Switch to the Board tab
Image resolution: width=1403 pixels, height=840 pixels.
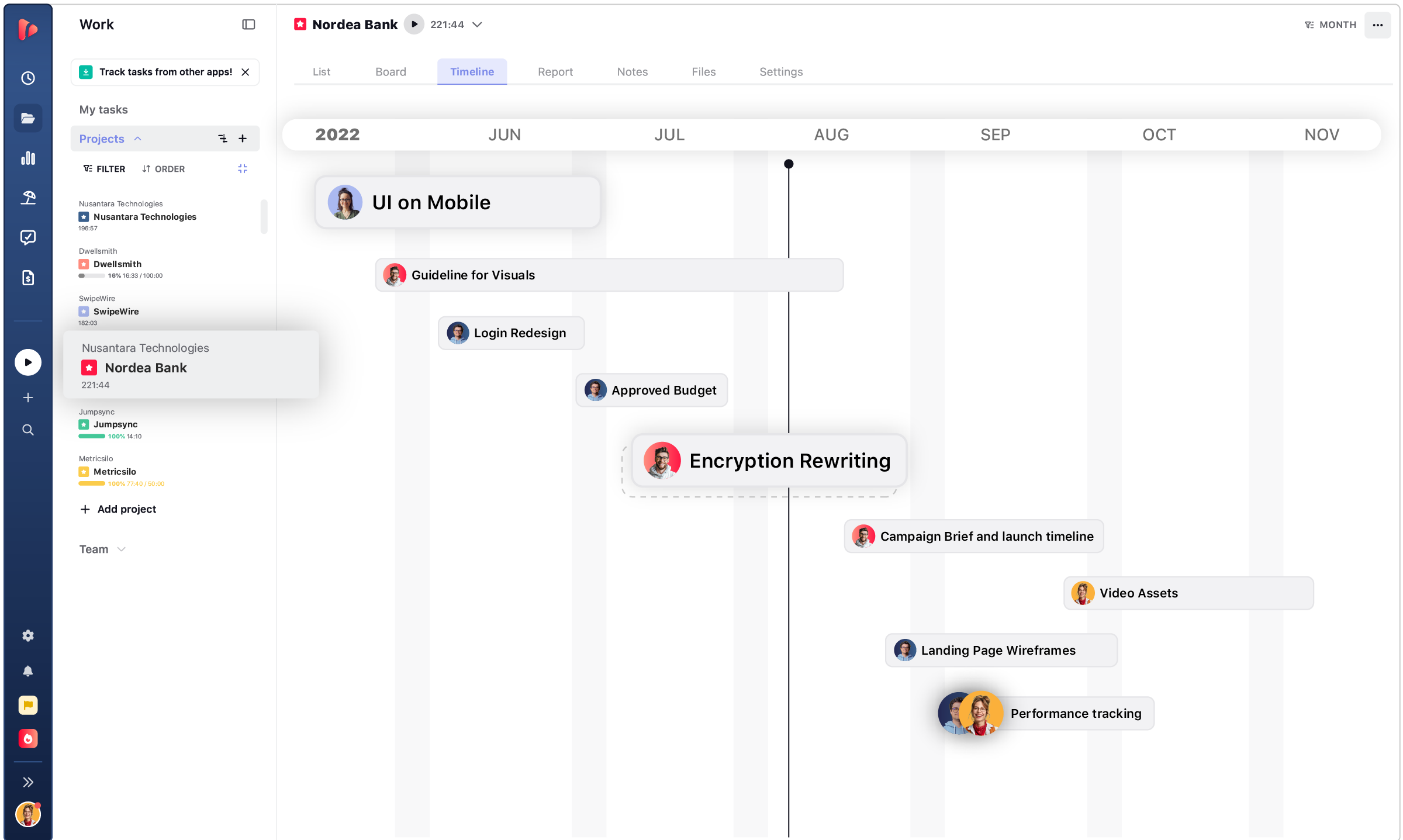click(x=391, y=72)
